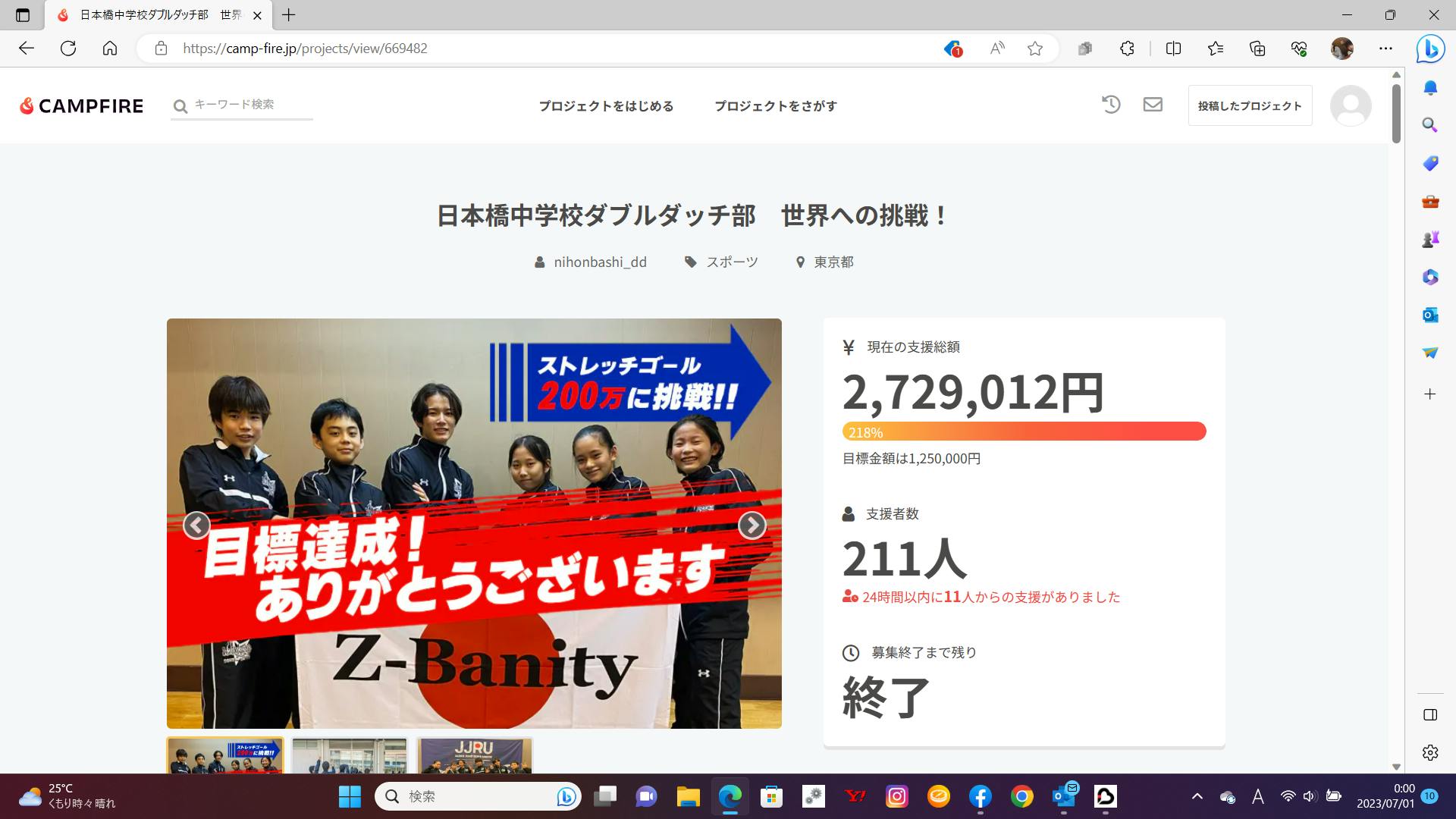This screenshot has width=1456, height=819.
Task: Open the tab actions menu
Action: tap(23, 15)
